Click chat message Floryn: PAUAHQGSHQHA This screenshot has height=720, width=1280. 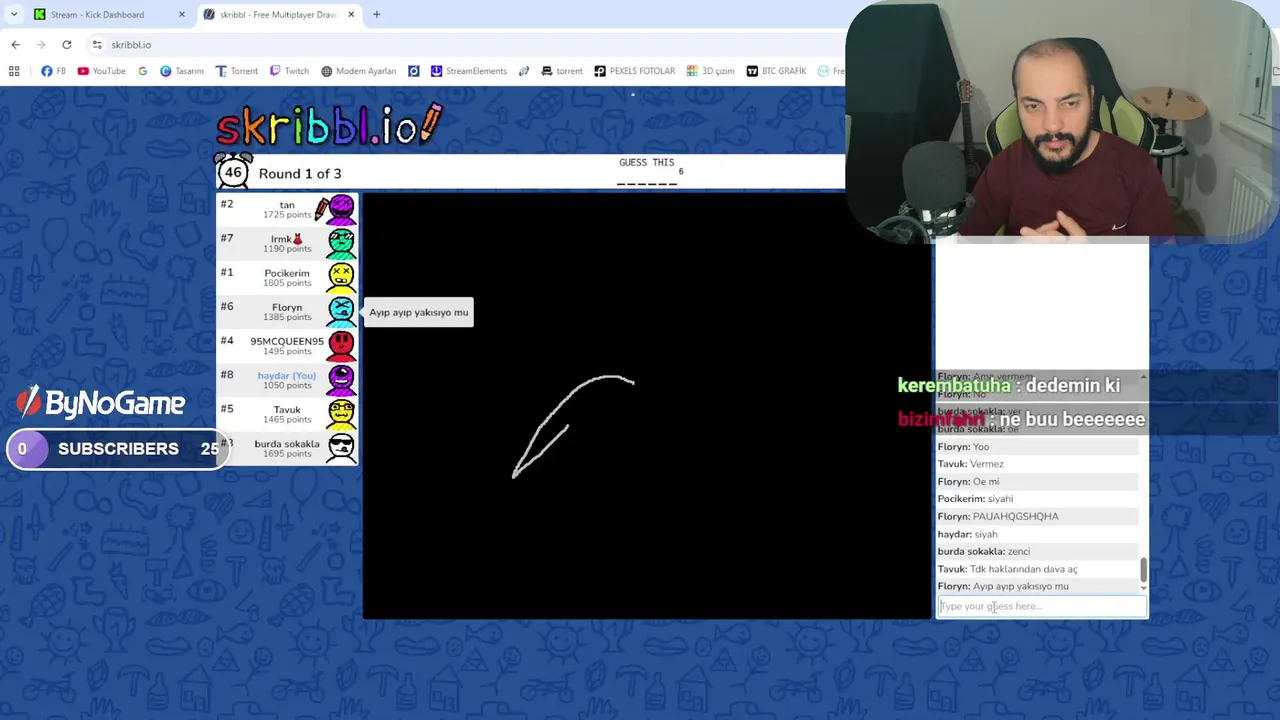(x=997, y=516)
